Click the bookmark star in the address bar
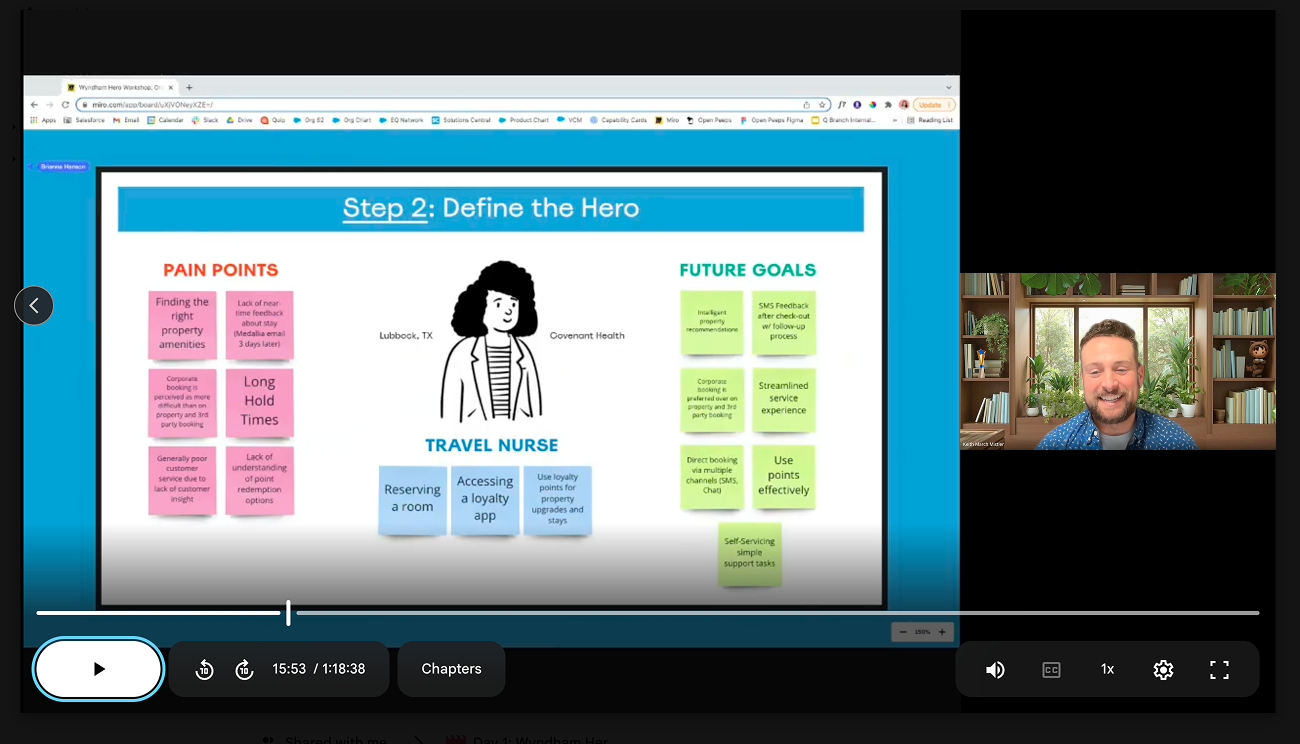Viewport: 1300px width, 744px height. tap(822, 104)
